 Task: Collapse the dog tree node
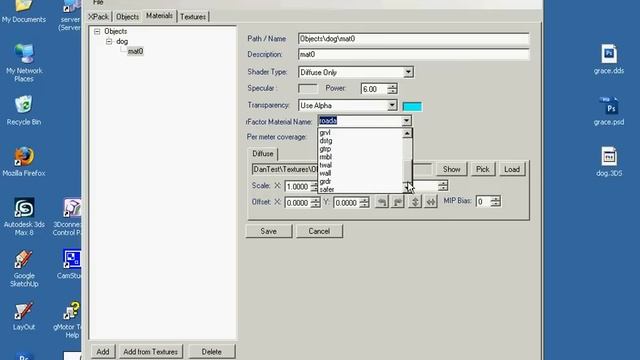pos(109,42)
